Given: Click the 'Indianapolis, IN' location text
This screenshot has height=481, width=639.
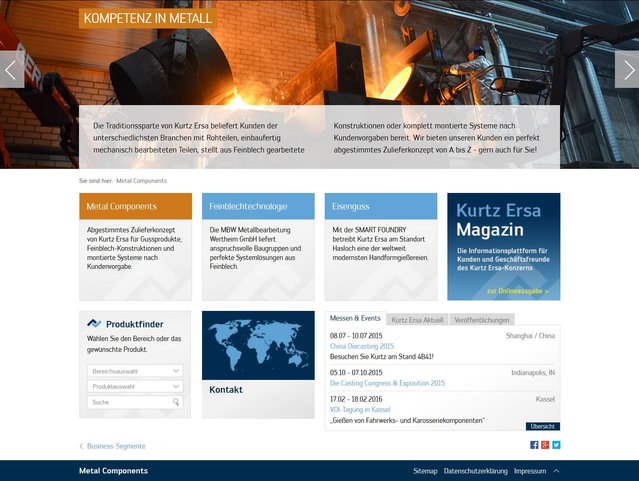Looking at the screenshot, I should point(533,373).
